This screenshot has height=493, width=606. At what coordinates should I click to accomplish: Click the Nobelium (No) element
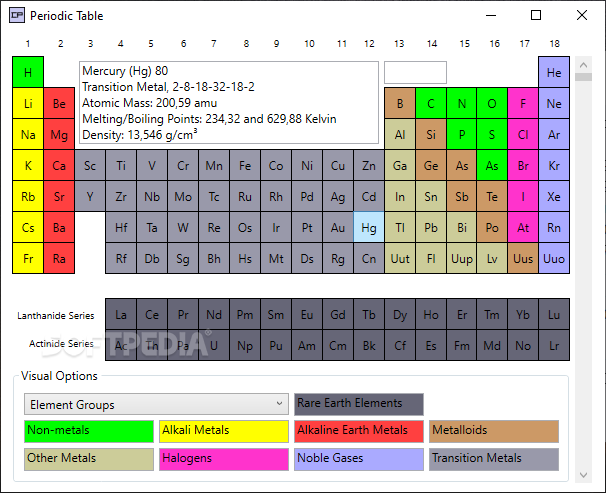523,345
